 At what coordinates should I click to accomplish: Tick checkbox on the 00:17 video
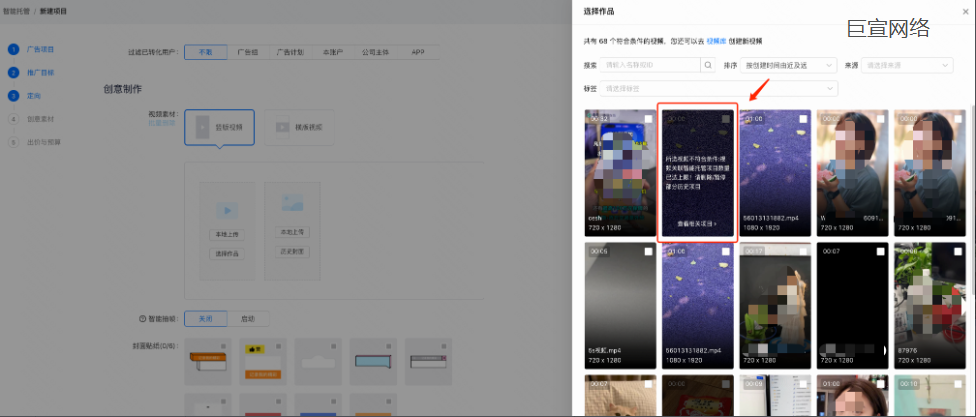[x=804, y=251]
